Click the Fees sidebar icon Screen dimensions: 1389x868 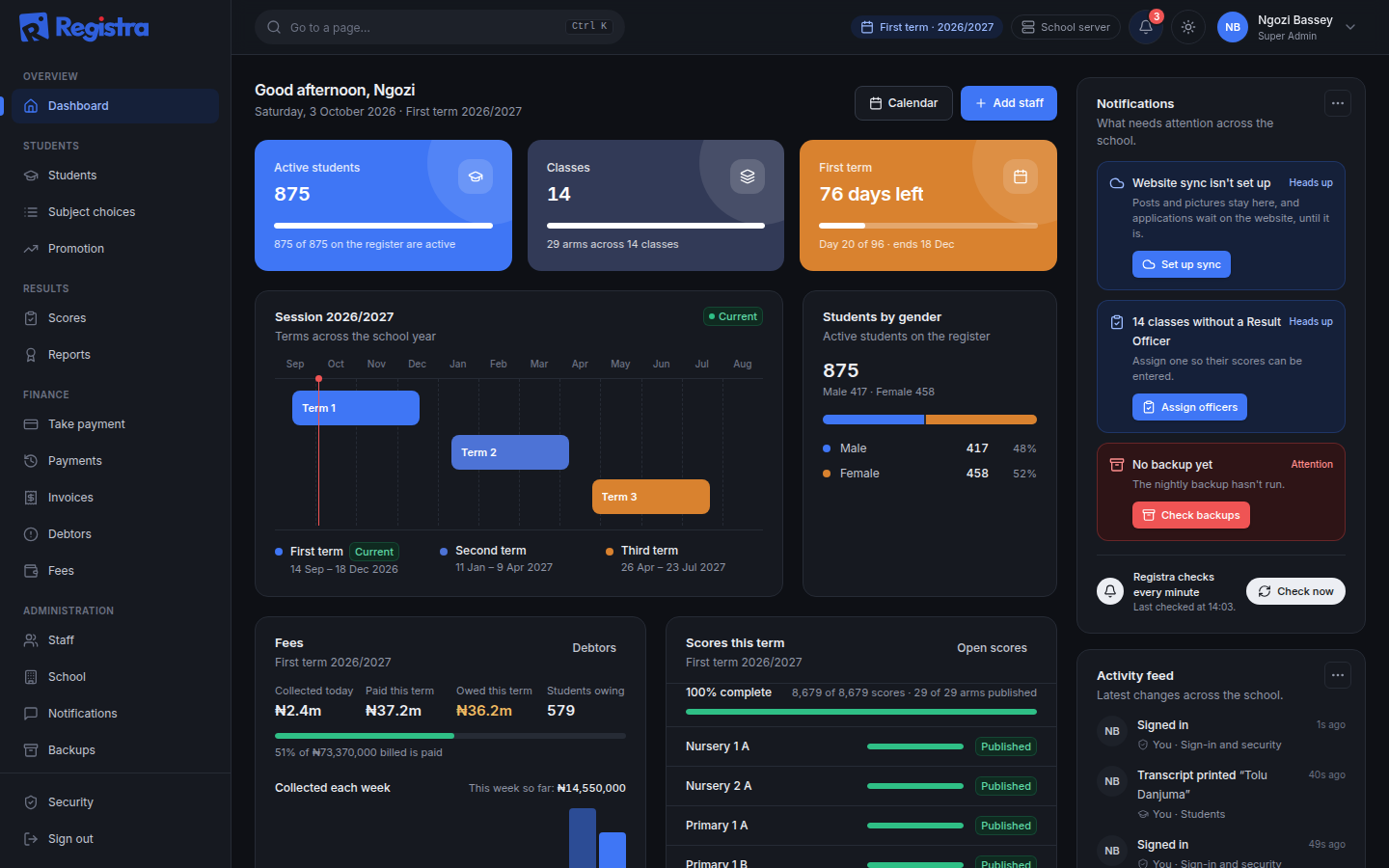[x=31, y=571]
